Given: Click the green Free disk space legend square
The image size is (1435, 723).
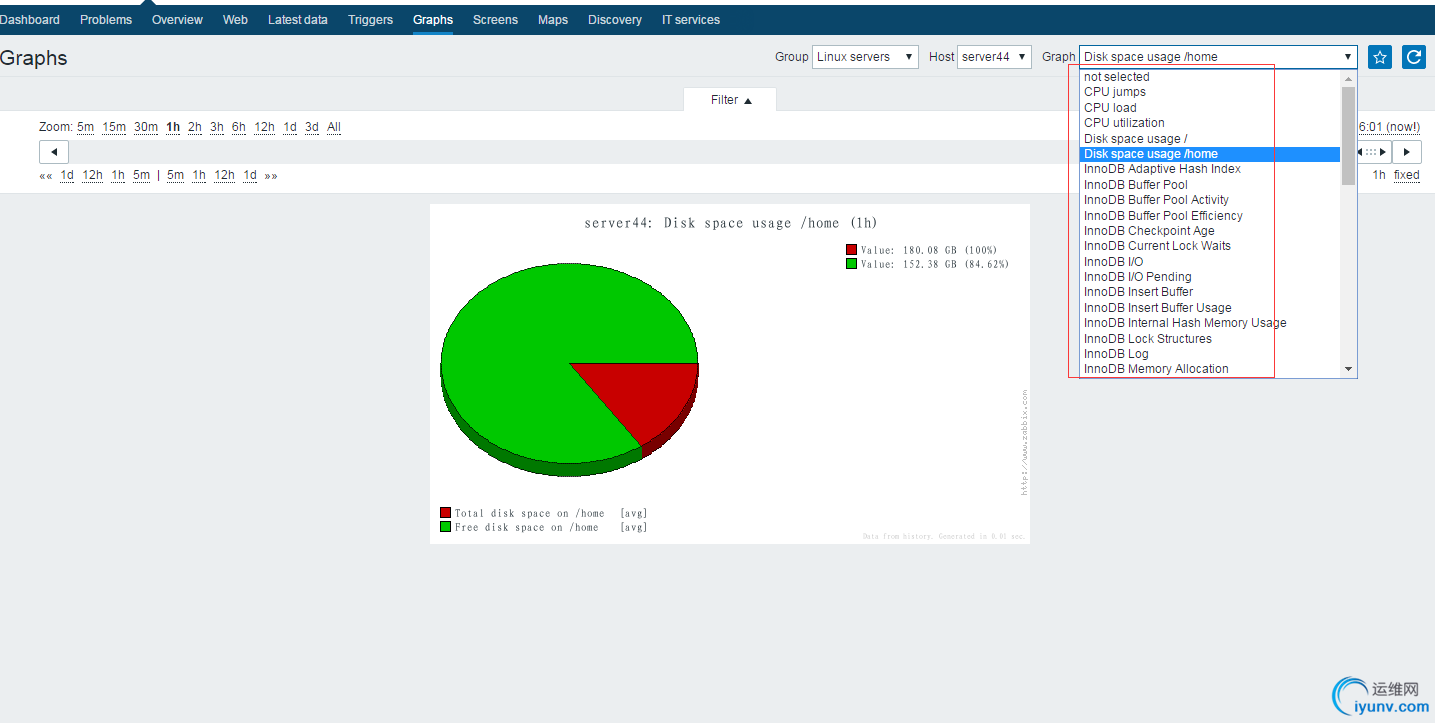Looking at the screenshot, I should coord(445,527).
